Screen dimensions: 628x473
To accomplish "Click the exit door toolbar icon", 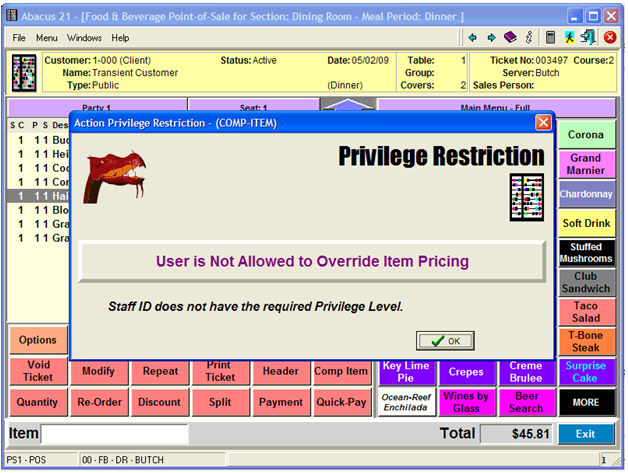I will pos(588,38).
